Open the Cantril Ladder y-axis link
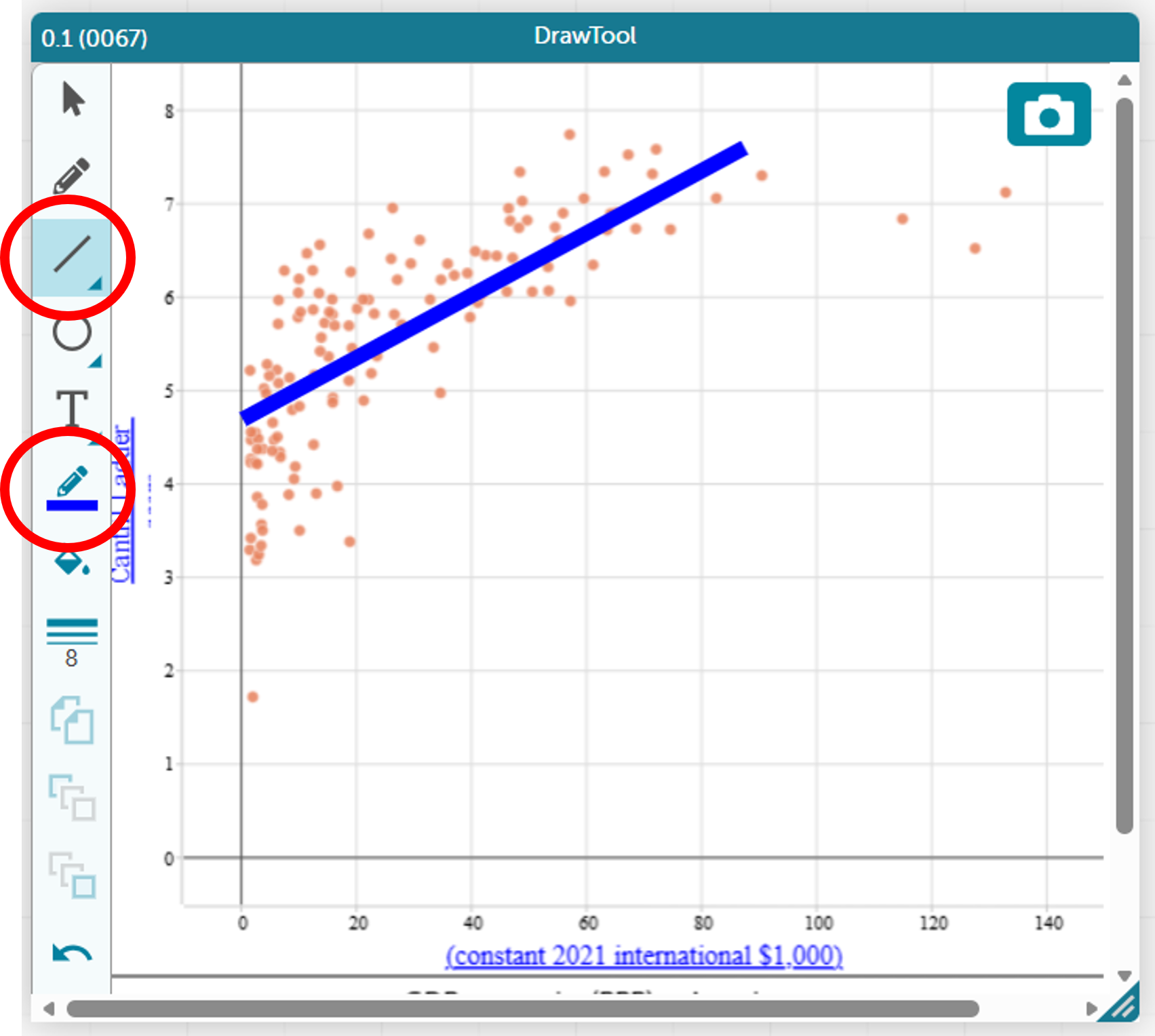The image size is (1155, 1036). 122,502
